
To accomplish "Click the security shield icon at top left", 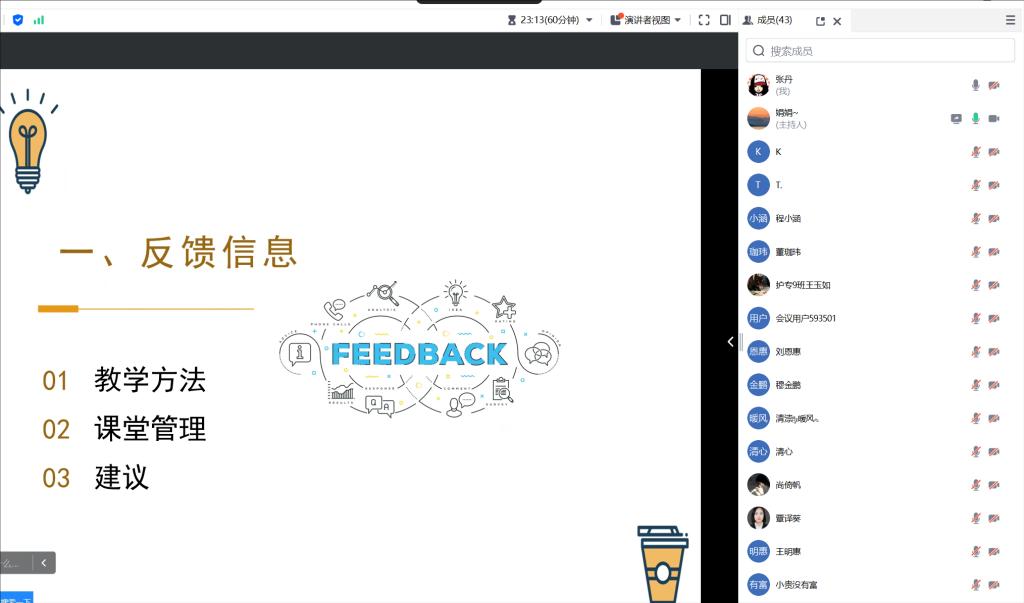I will pos(18,19).
